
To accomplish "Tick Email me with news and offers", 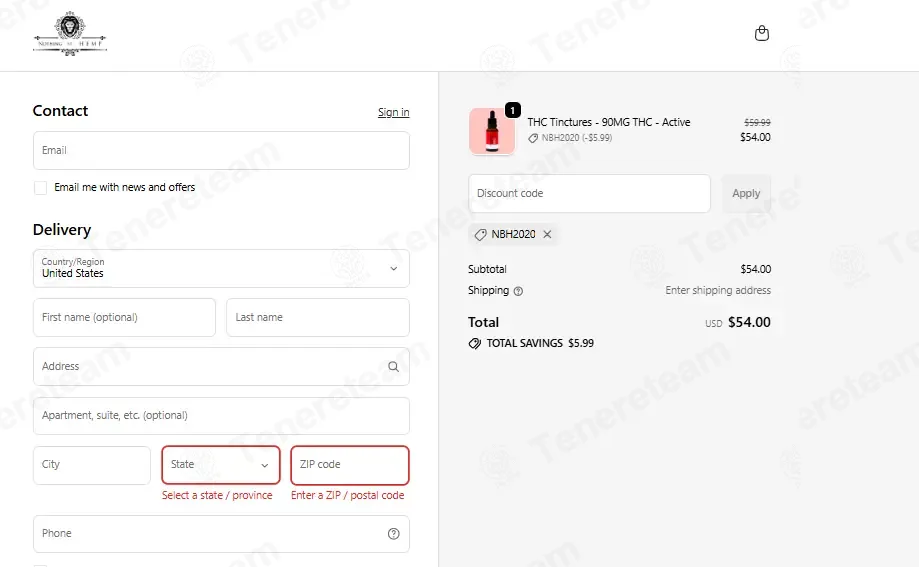I will coord(40,188).
